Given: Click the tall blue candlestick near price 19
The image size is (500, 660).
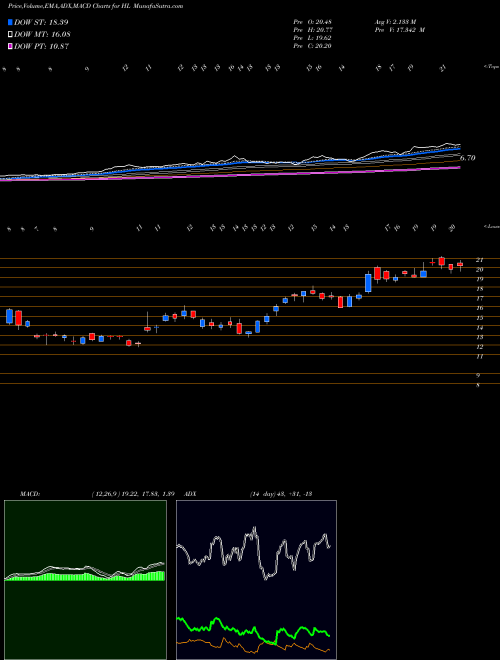Looking at the screenshot, I should click(368, 283).
